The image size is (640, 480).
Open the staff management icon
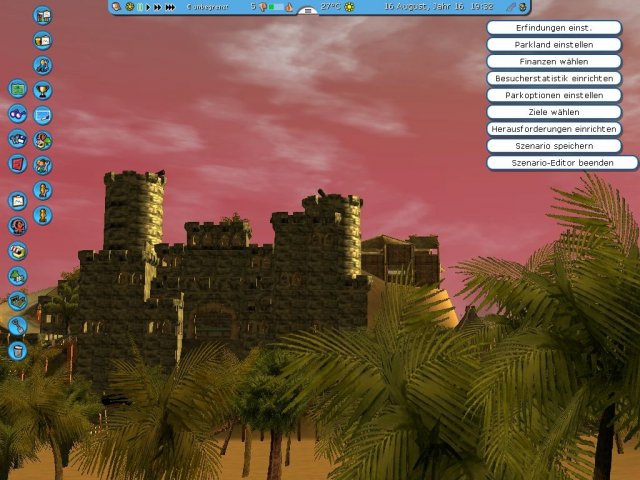[42, 65]
